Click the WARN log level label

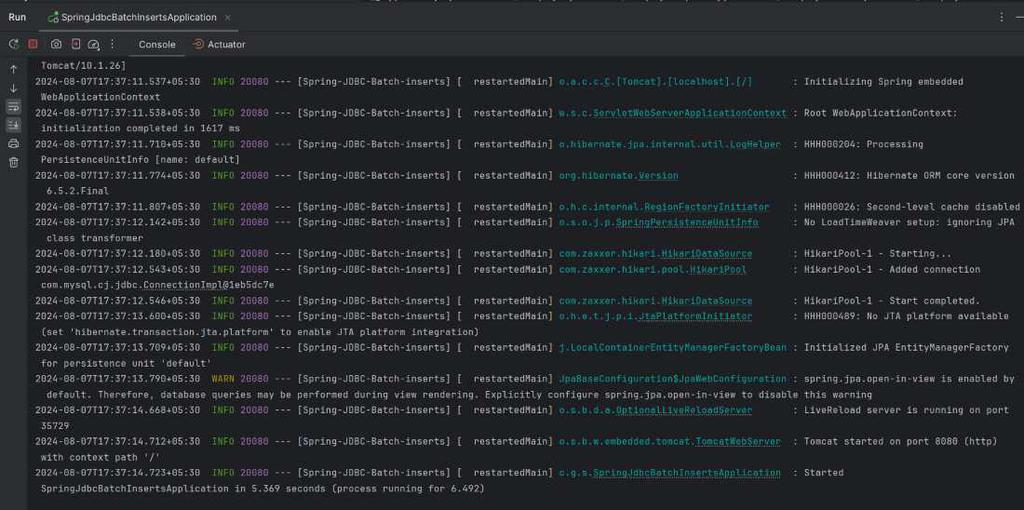point(223,379)
